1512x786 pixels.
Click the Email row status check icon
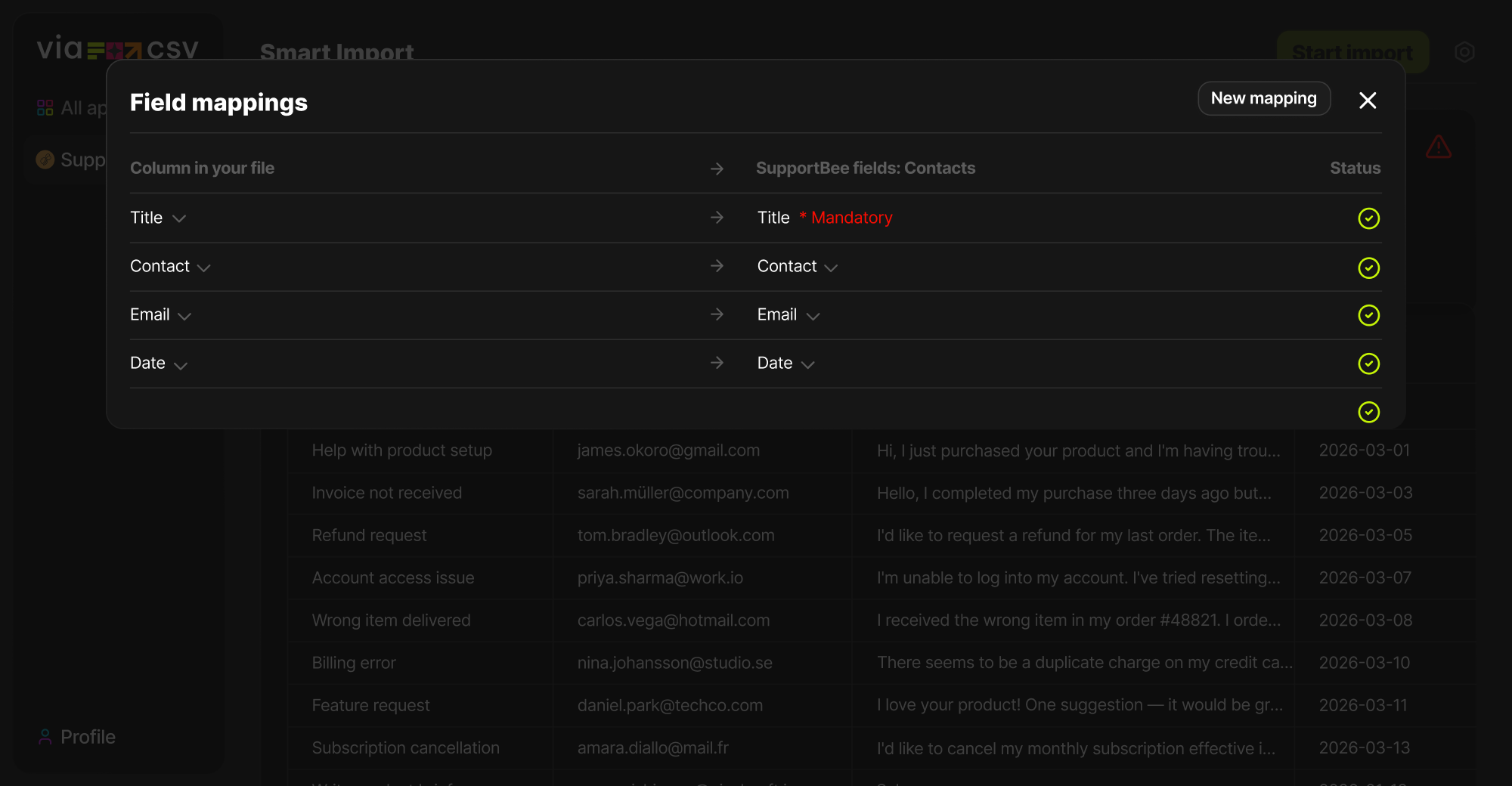1369,315
